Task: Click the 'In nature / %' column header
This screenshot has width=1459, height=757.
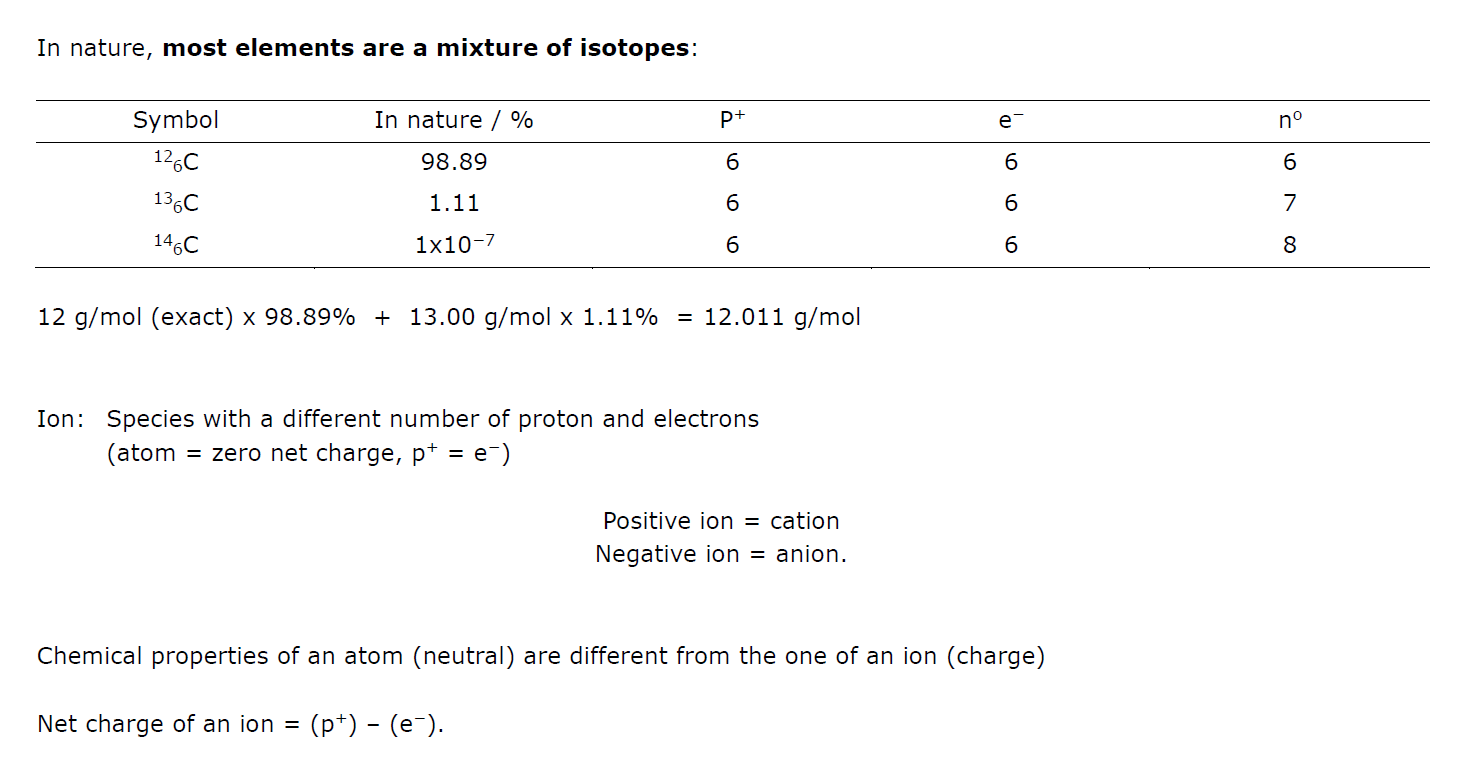Action: [454, 121]
